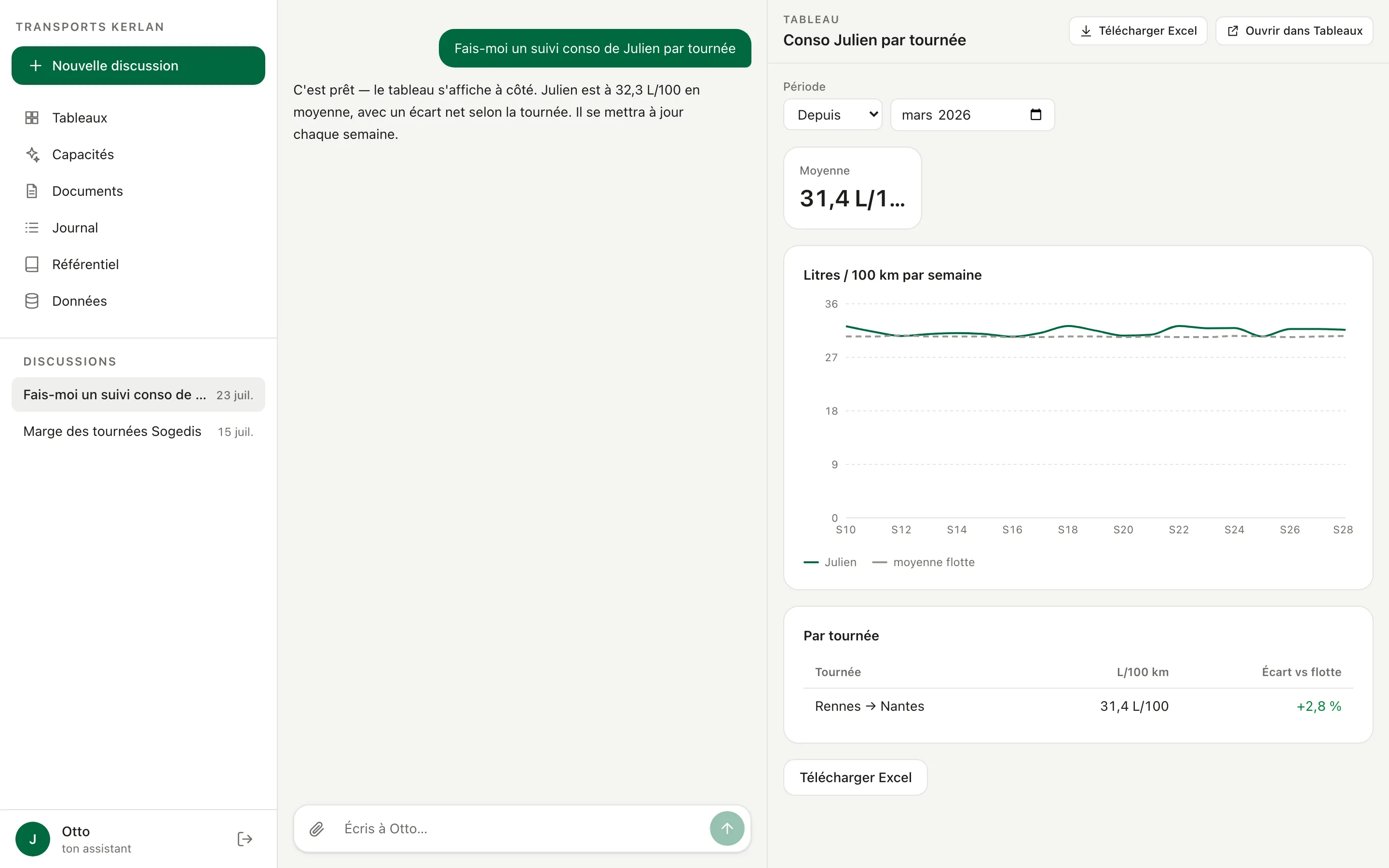Go to Capacités section
The height and width of the screenshot is (868, 1389).
tap(138, 154)
